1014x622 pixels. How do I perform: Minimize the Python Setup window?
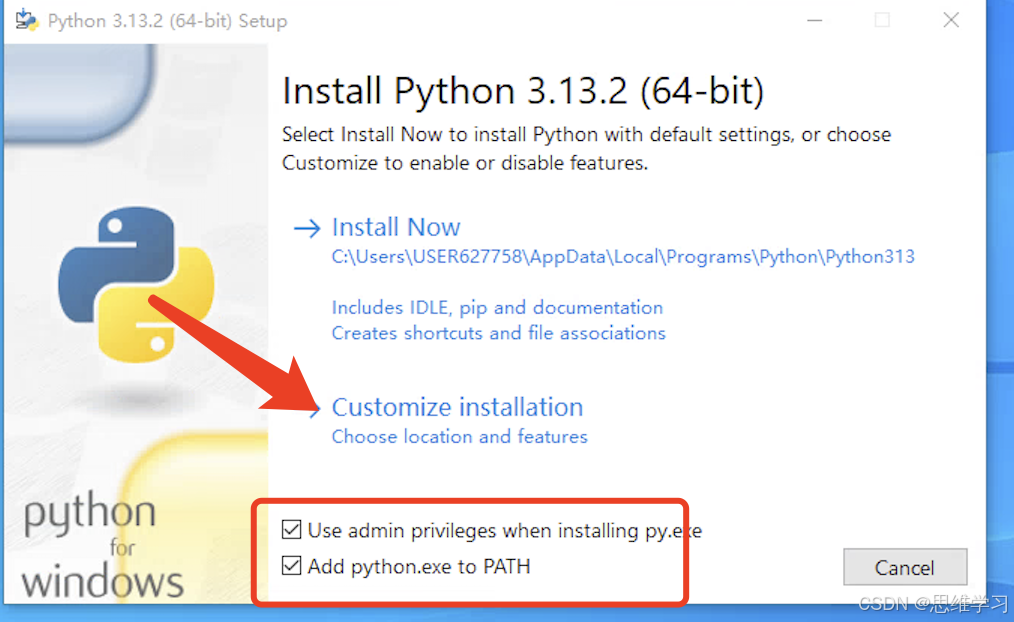click(815, 21)
